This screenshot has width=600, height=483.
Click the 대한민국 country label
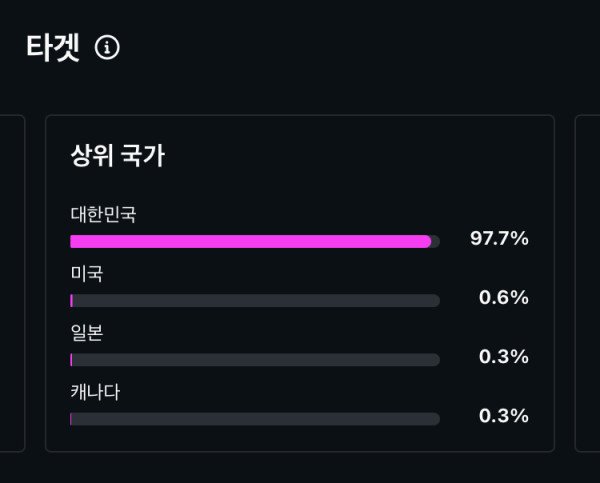point(103,214)
